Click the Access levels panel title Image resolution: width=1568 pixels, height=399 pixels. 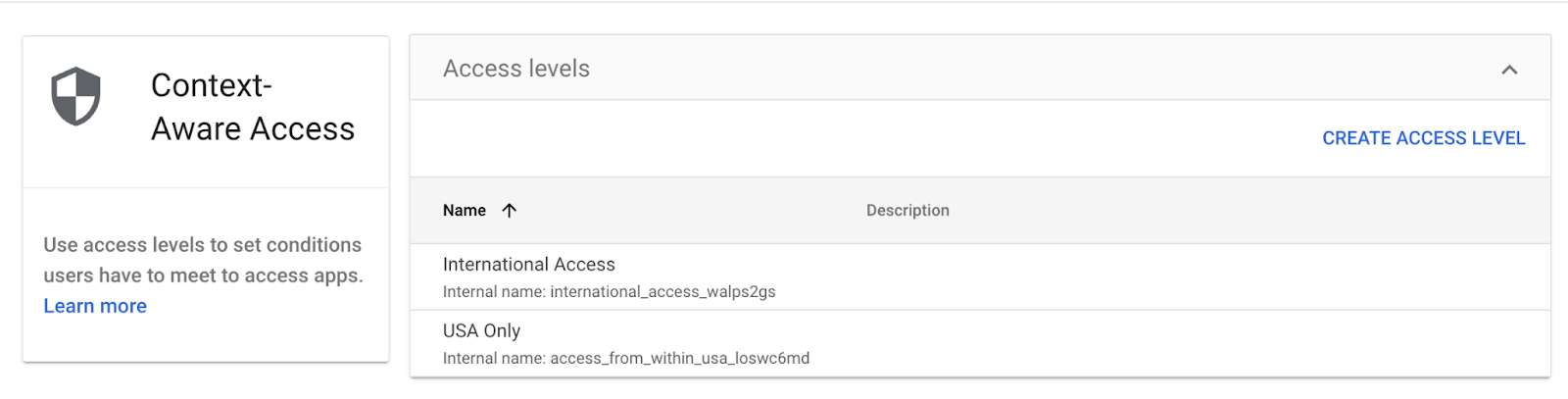516,69
